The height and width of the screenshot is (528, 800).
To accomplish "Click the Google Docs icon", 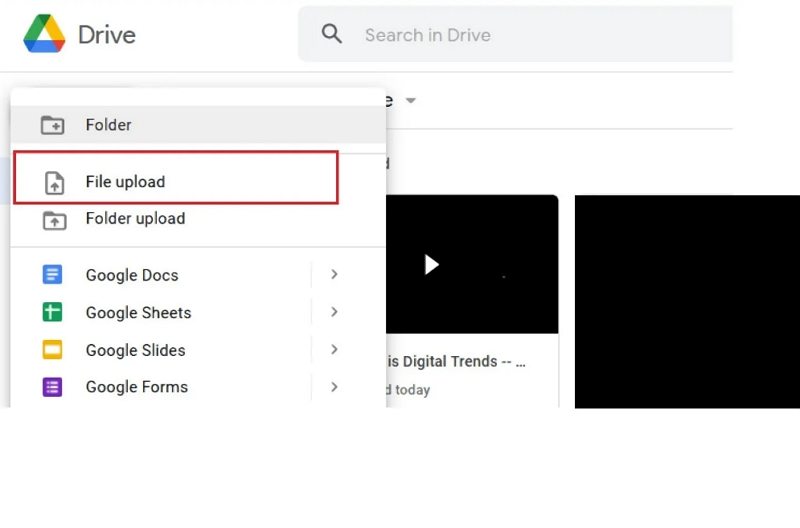I will (x=52, y=274).
